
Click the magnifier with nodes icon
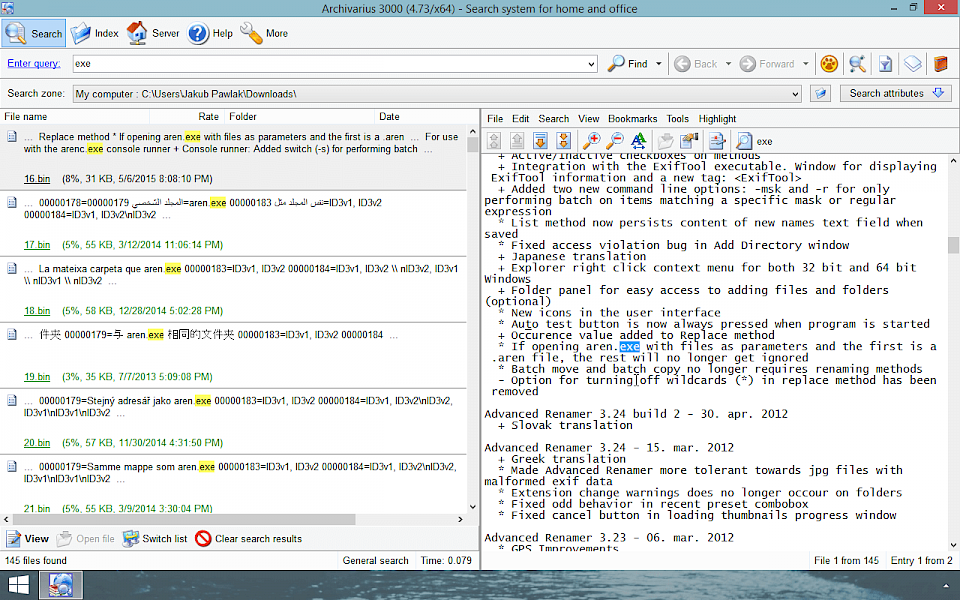point(857,64)
